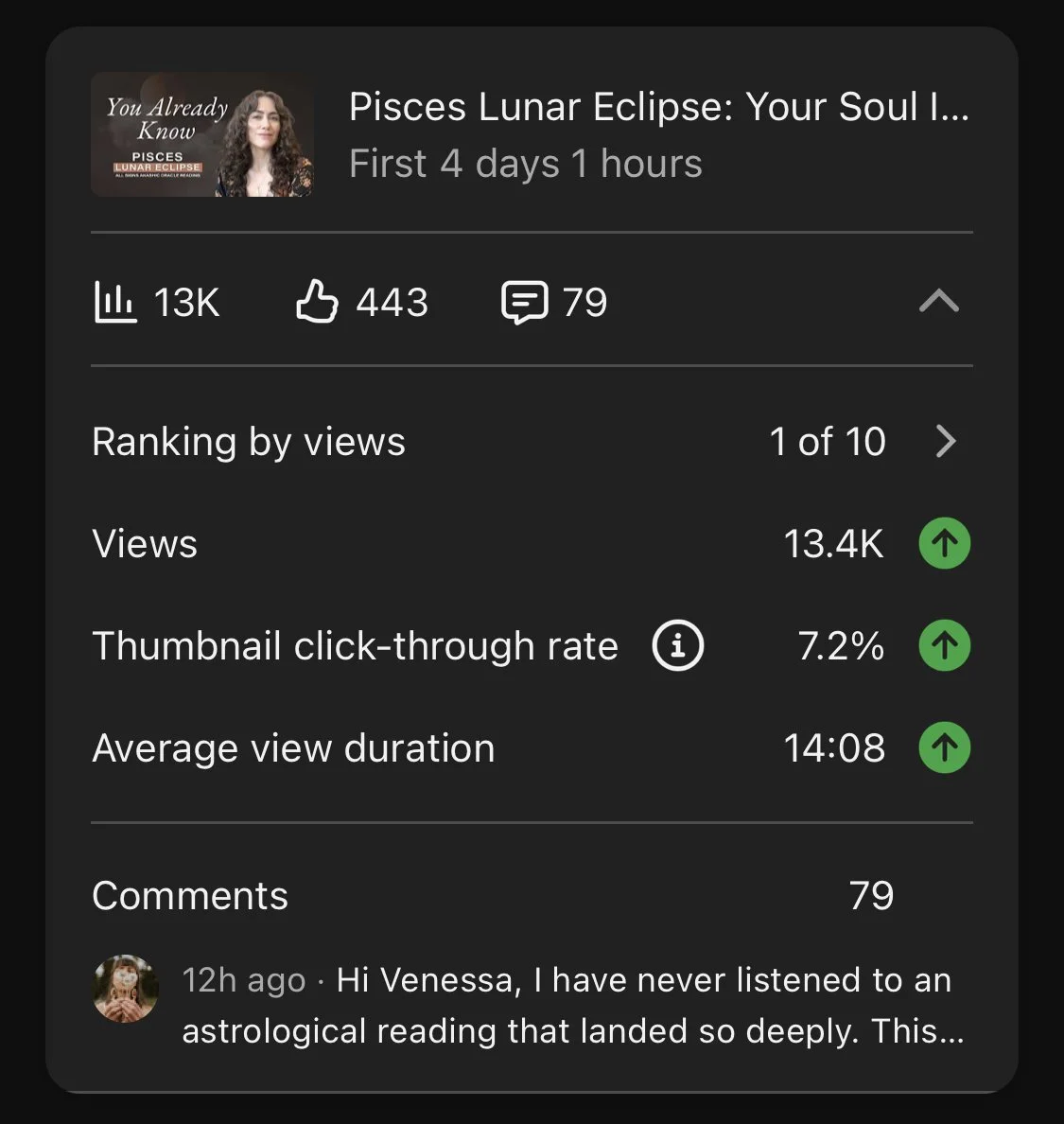
Task: Open the Pisces Lunar Eclipse video thumbnail
Action: point(202,134)
